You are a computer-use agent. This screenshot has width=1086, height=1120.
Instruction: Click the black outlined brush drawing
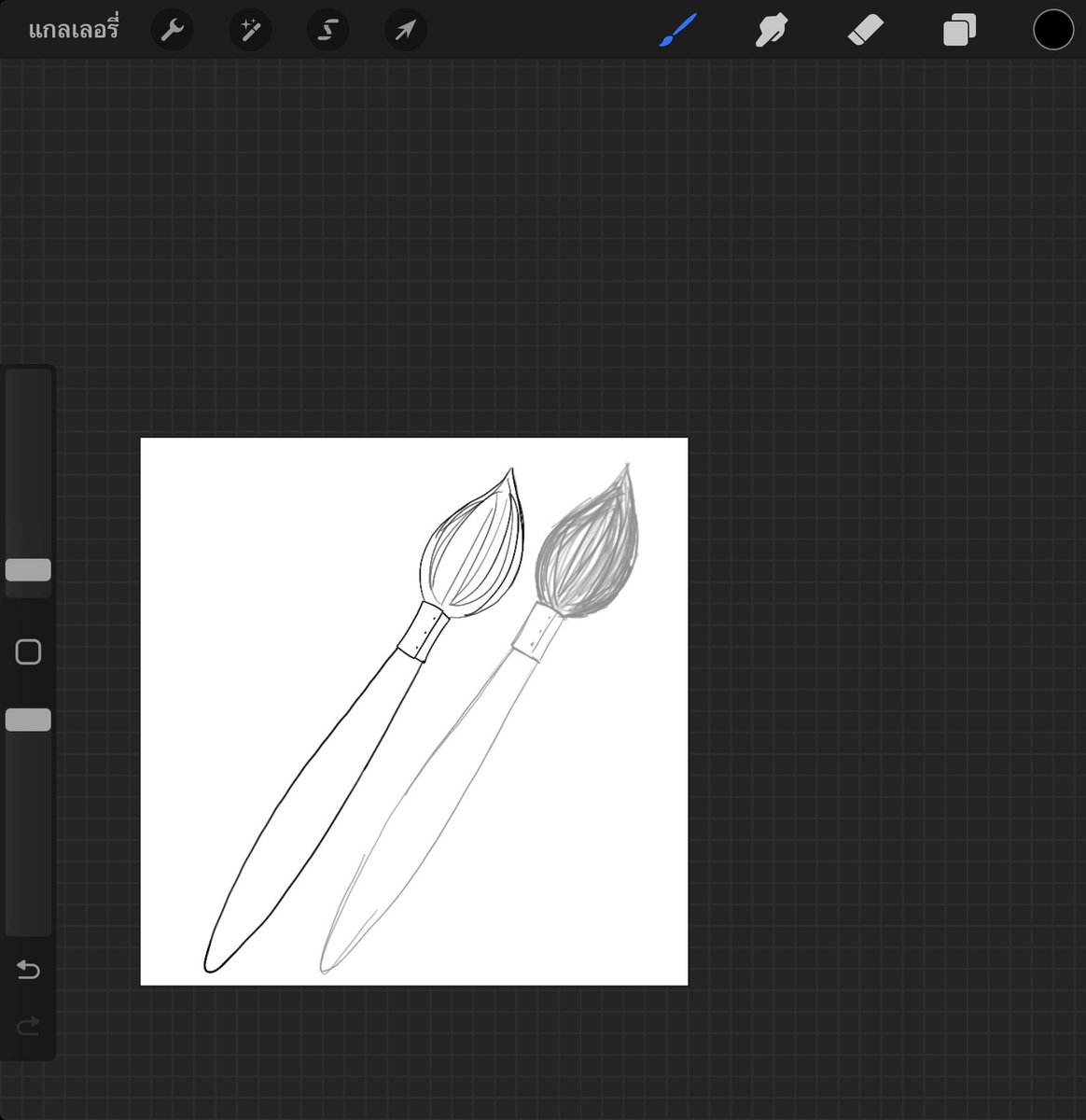[x=365, y=720]
